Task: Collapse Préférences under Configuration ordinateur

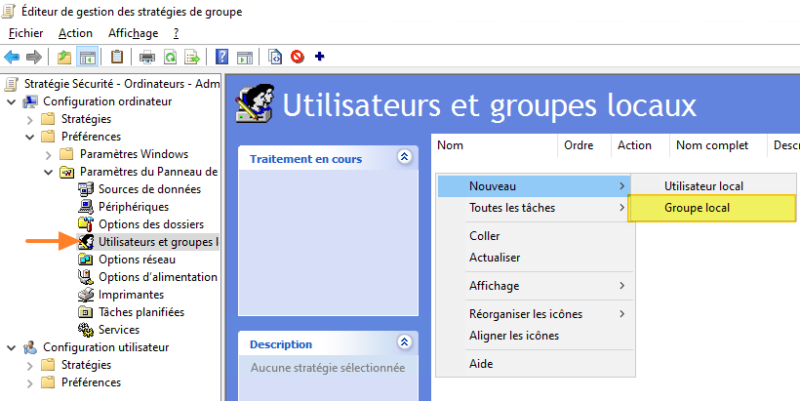Action: click(30, 137)
